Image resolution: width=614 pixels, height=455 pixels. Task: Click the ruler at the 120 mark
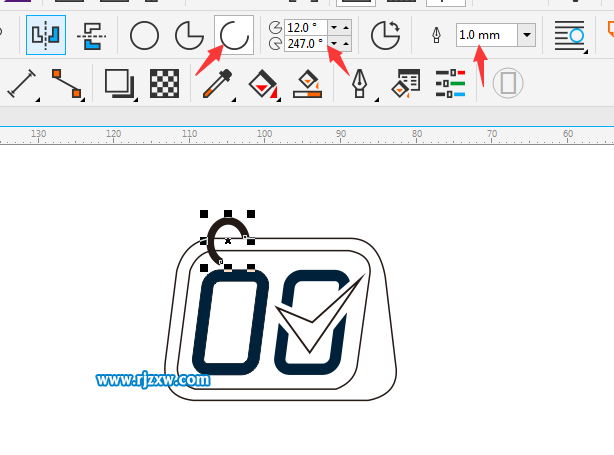point(113,135)
